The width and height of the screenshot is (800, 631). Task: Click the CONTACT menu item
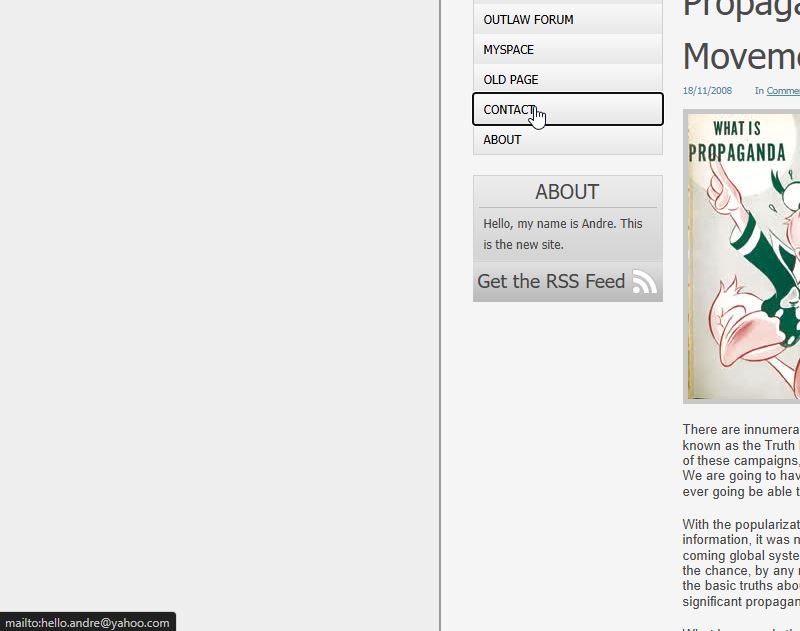(568, 109)
